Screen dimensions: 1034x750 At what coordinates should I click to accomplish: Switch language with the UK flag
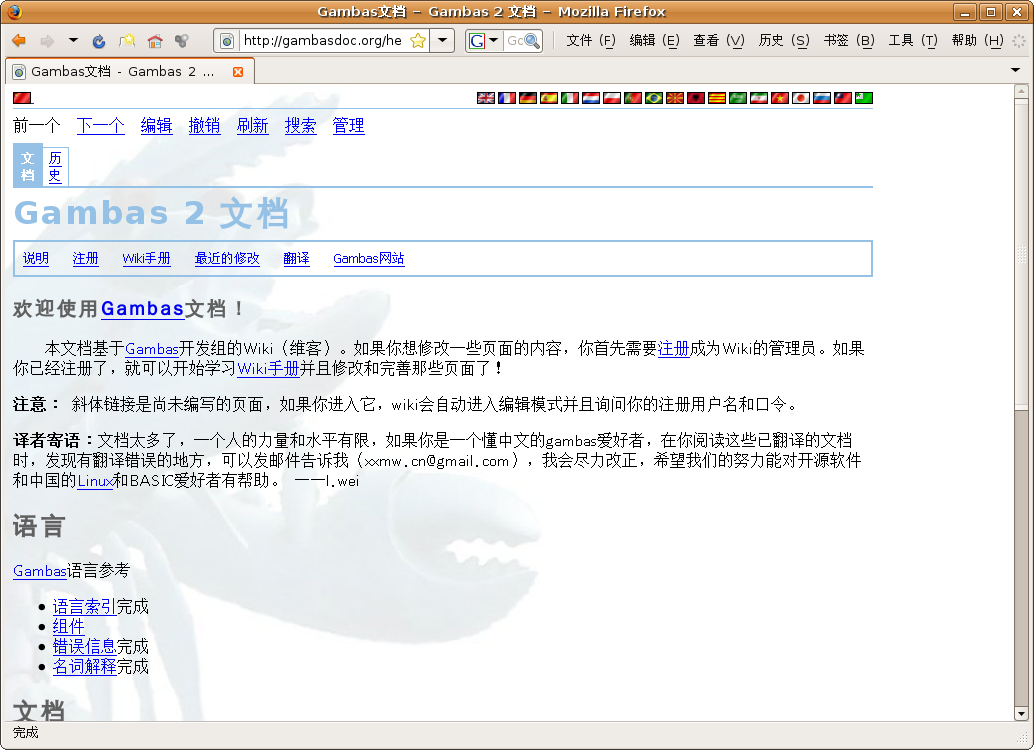[x=485, y=98]
